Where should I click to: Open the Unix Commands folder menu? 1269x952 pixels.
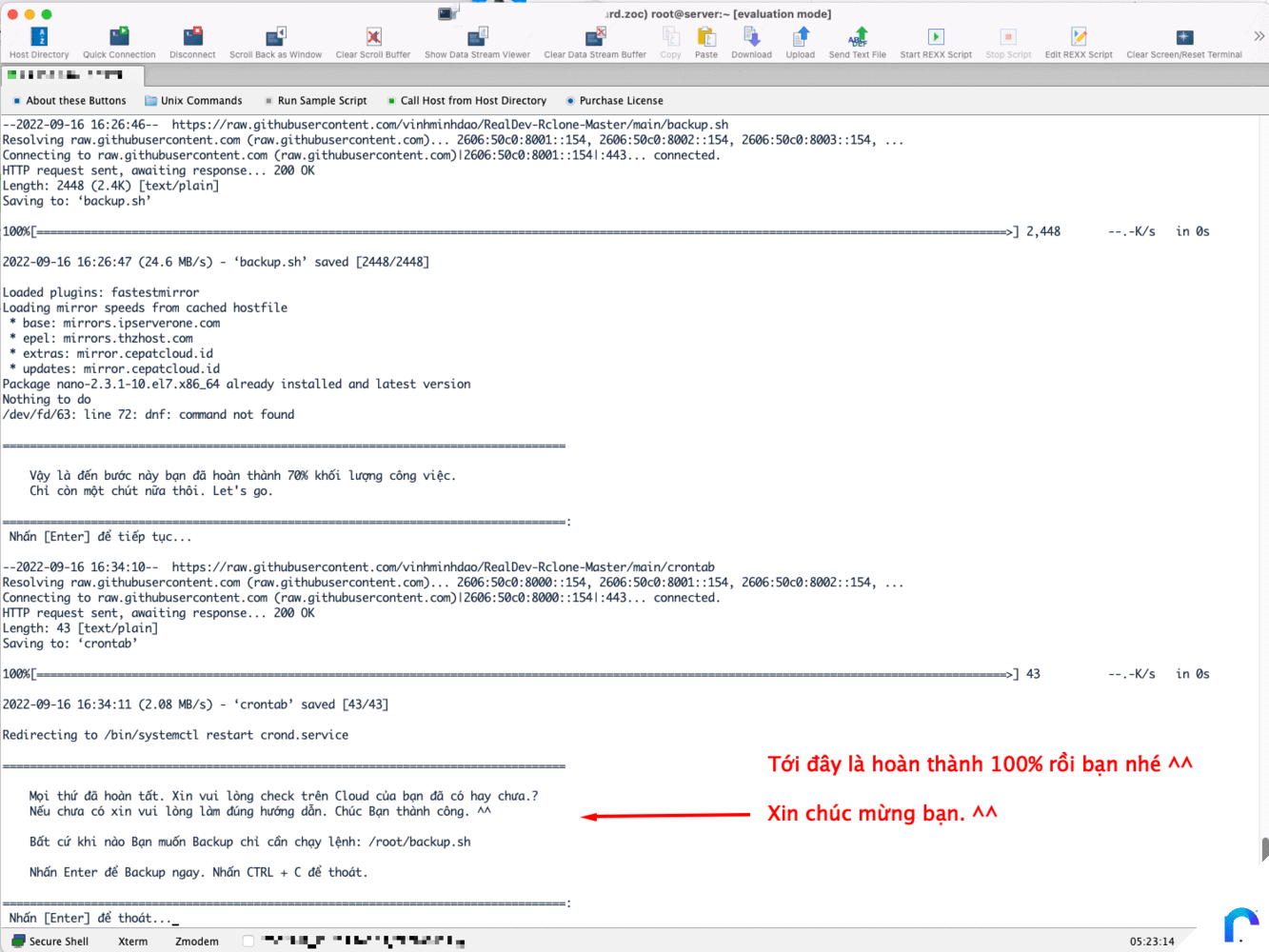[x=193, y=101]
